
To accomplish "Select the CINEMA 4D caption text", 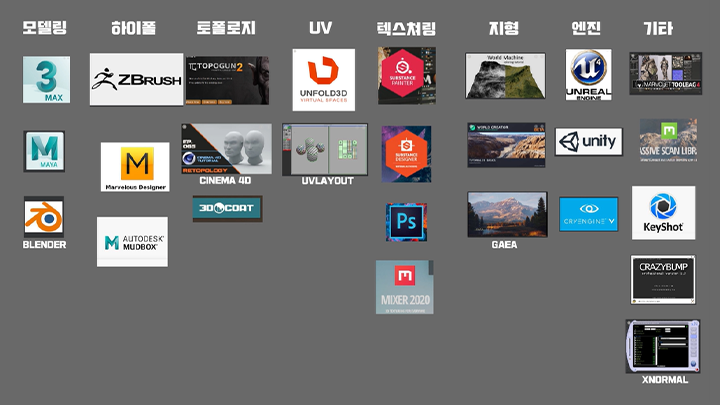I will pos(225,180).
